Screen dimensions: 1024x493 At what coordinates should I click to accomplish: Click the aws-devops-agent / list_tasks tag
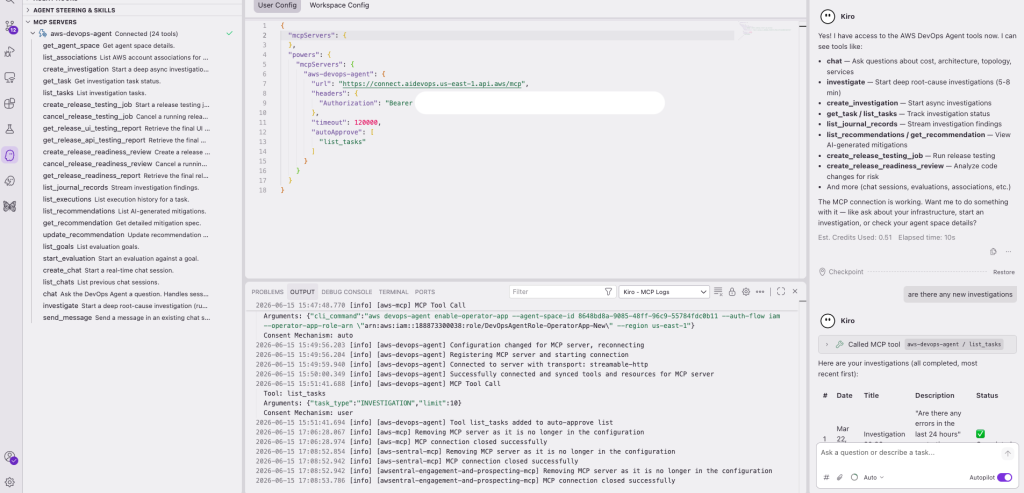953,344
